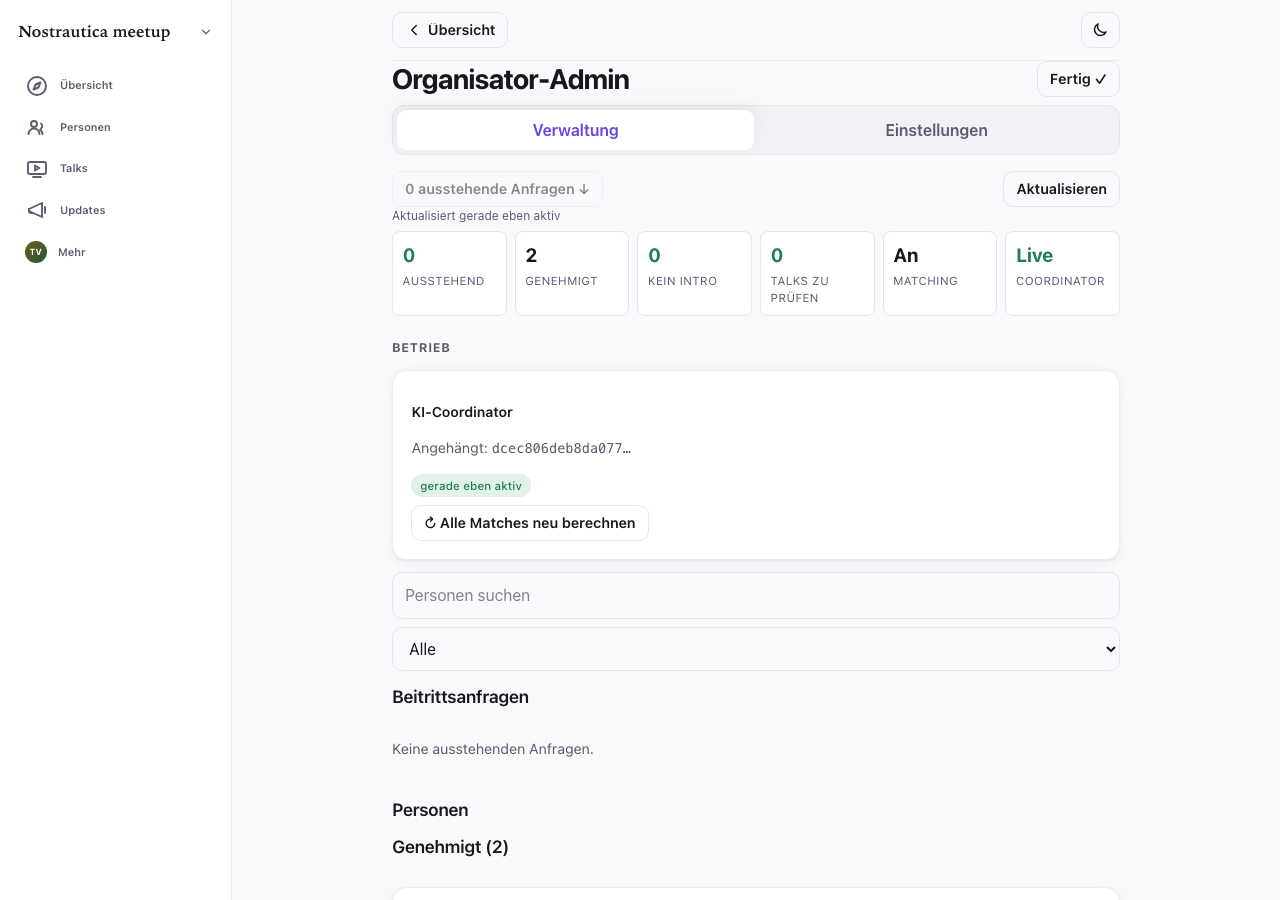Open the Talks video icon in sidebar
1280x900 pixels.
pos(37,169)
